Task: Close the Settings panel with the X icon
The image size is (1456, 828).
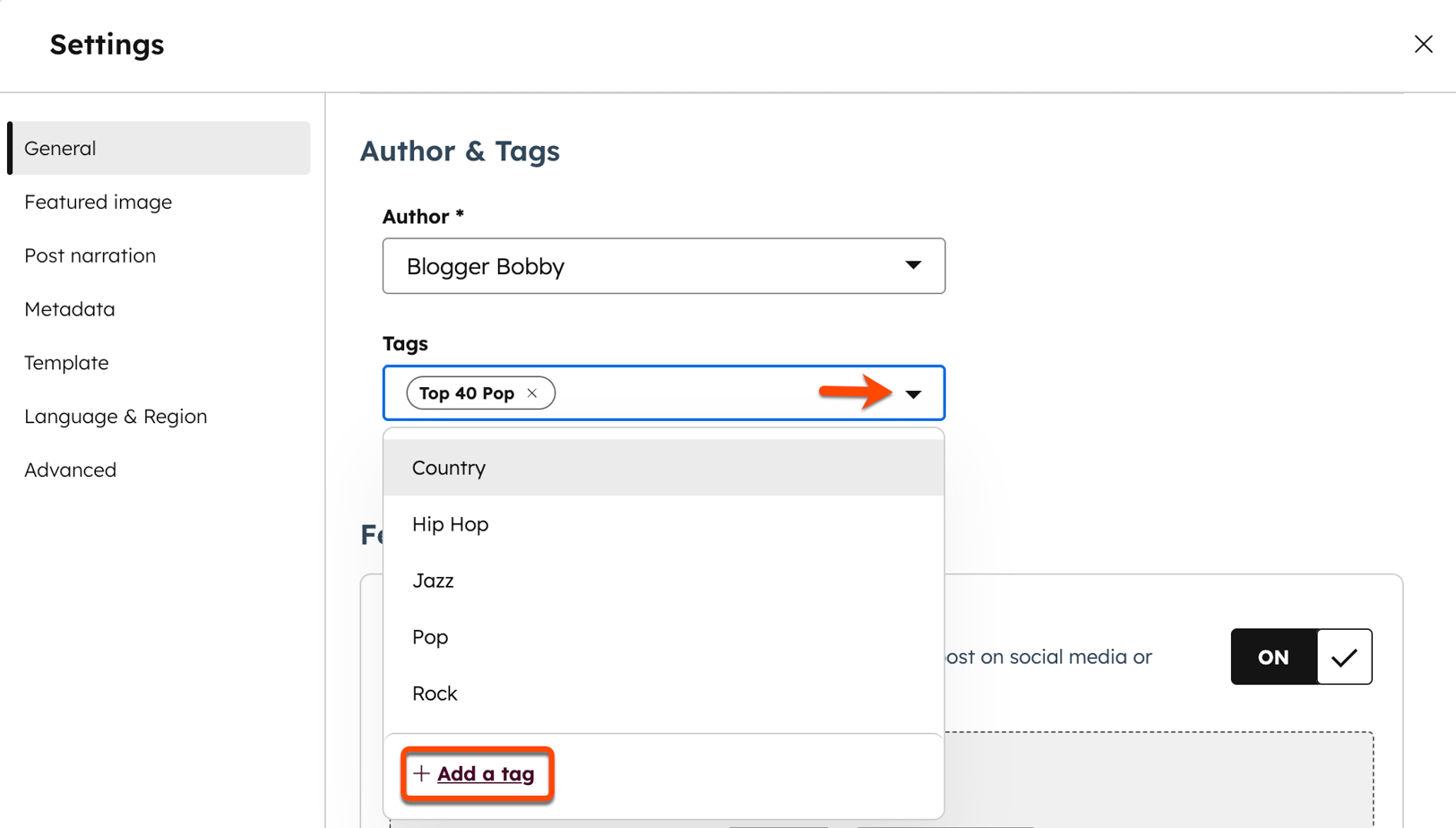Action: click(1423, 44)
